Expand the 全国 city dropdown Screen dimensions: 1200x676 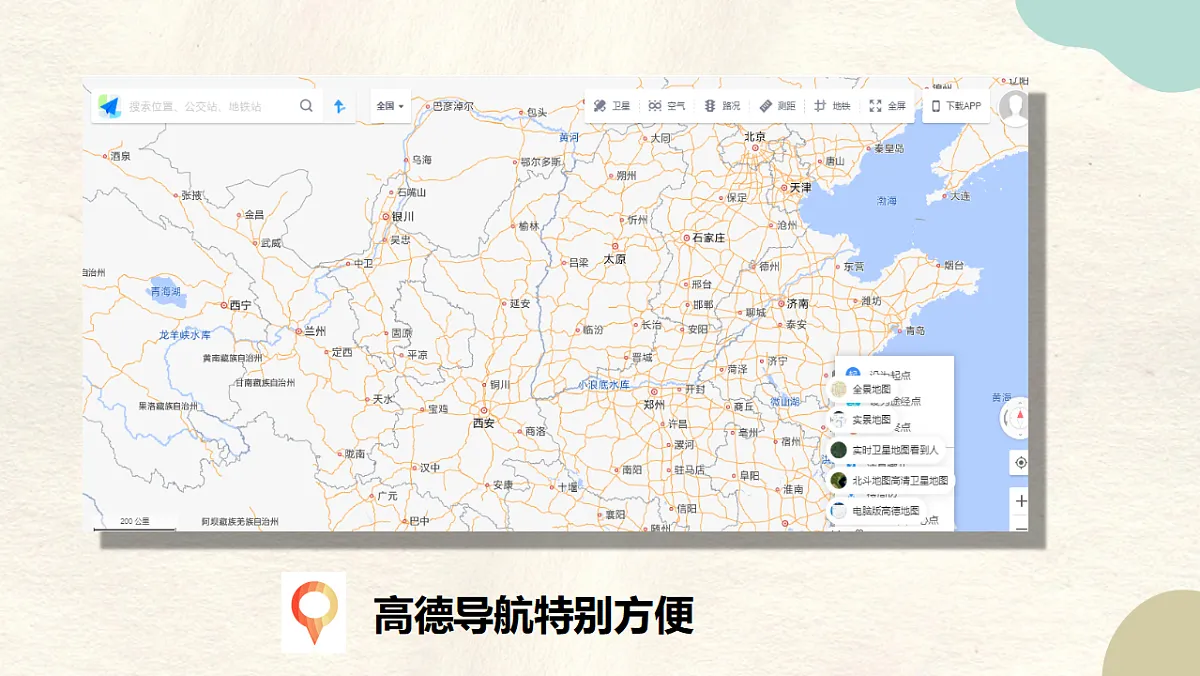tap(390, 106)
